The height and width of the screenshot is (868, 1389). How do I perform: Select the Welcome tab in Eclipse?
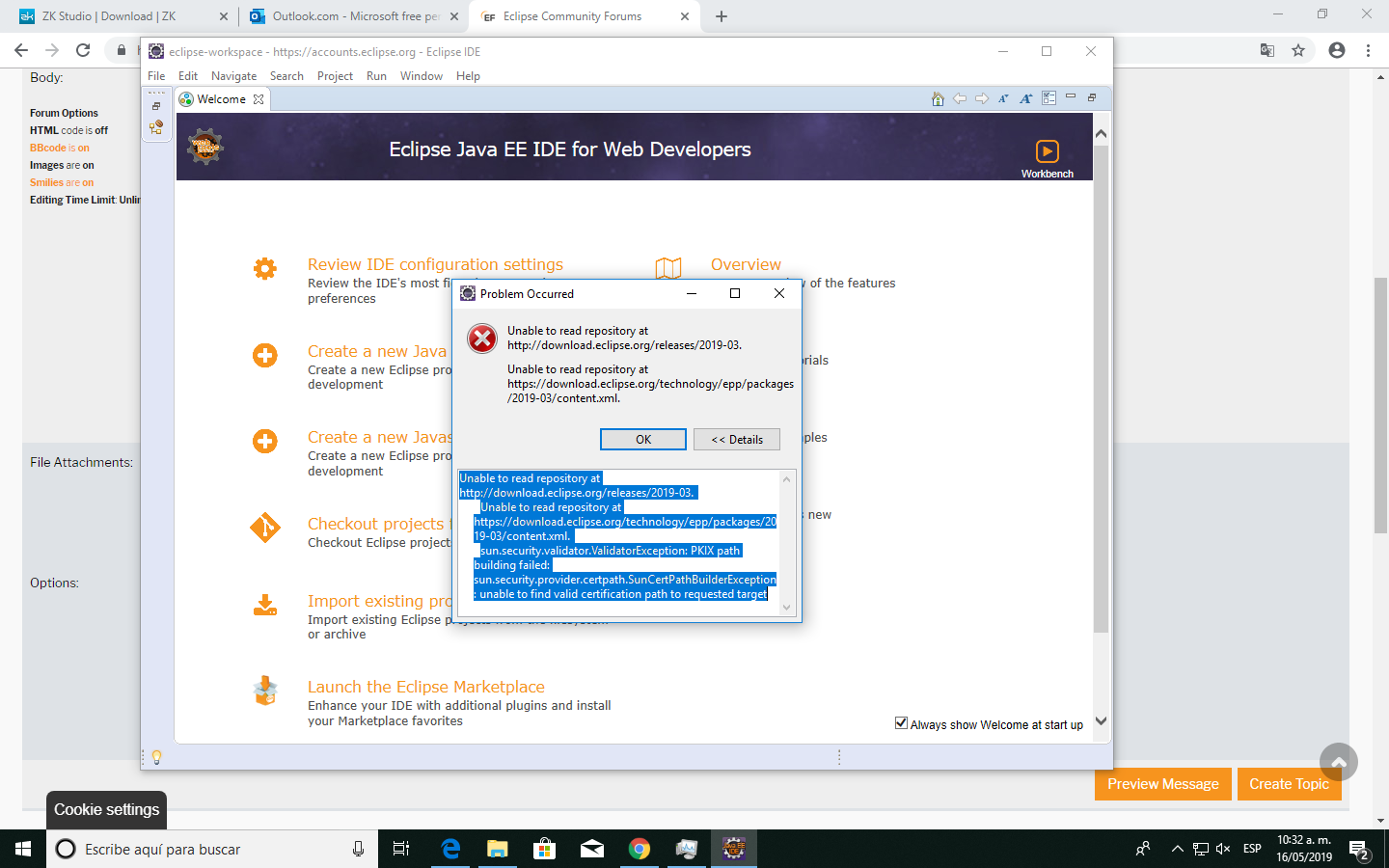click(221, 99)
